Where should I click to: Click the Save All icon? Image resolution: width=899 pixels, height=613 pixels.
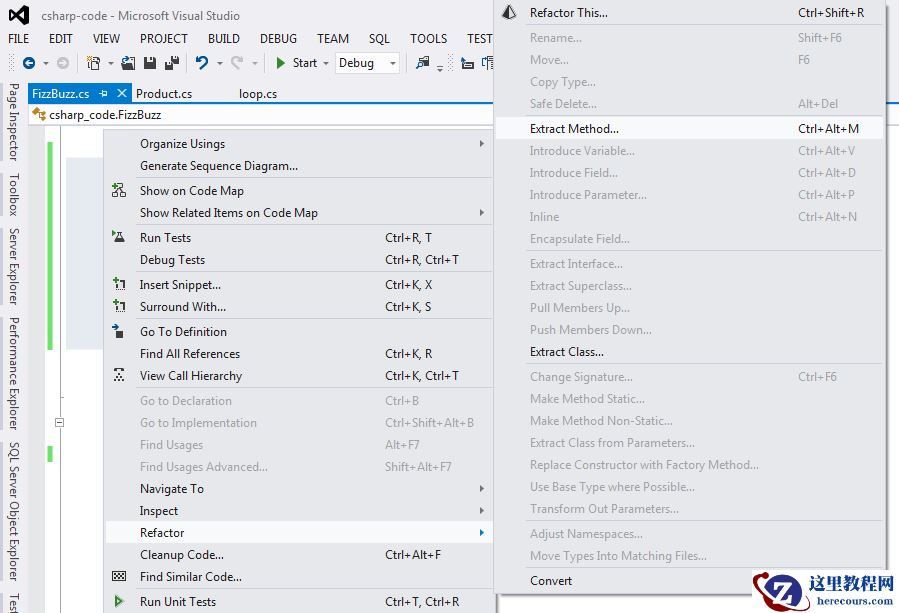coord(172,63)
